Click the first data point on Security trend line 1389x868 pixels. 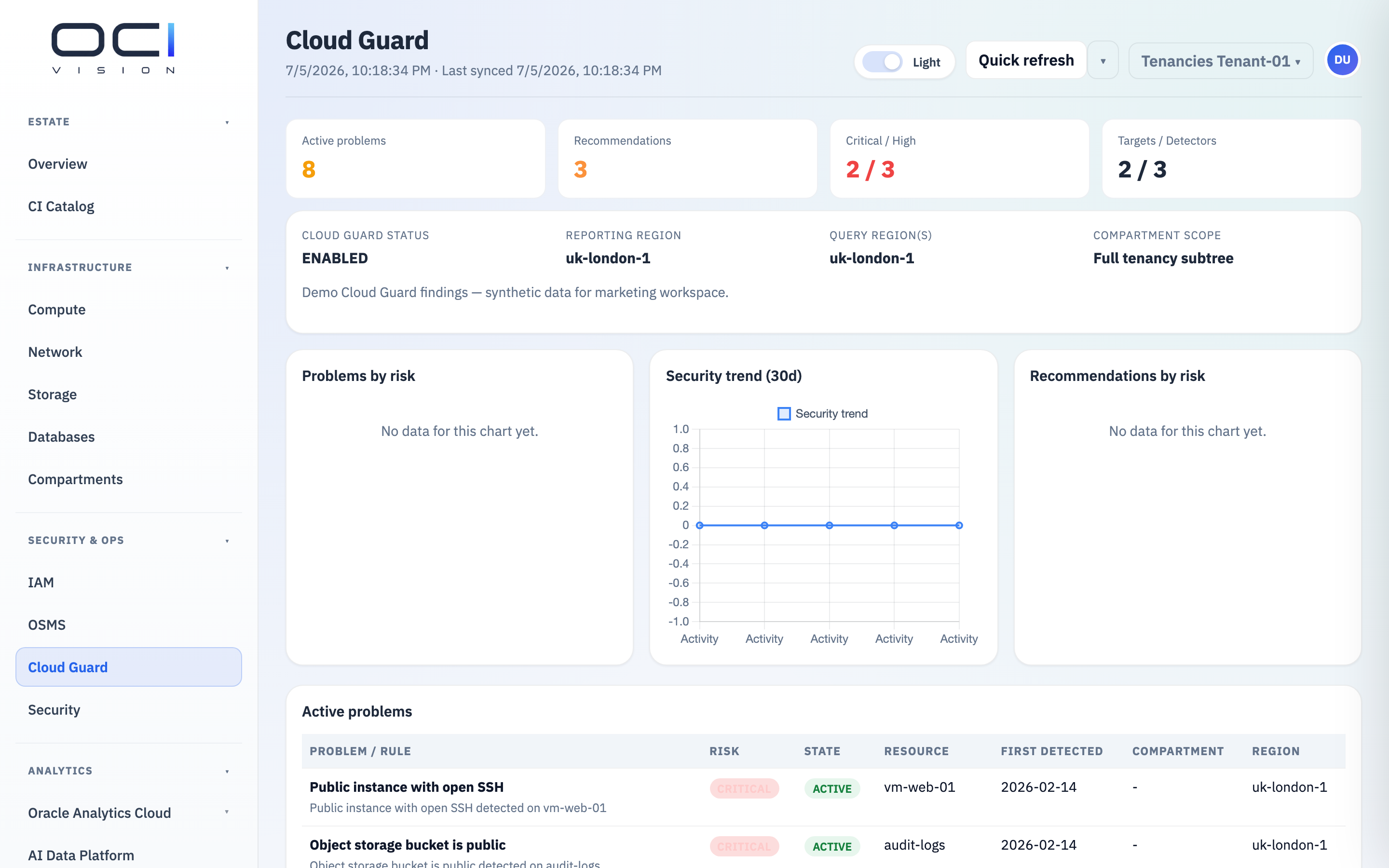pyautogui.click(x=699, y=525)
